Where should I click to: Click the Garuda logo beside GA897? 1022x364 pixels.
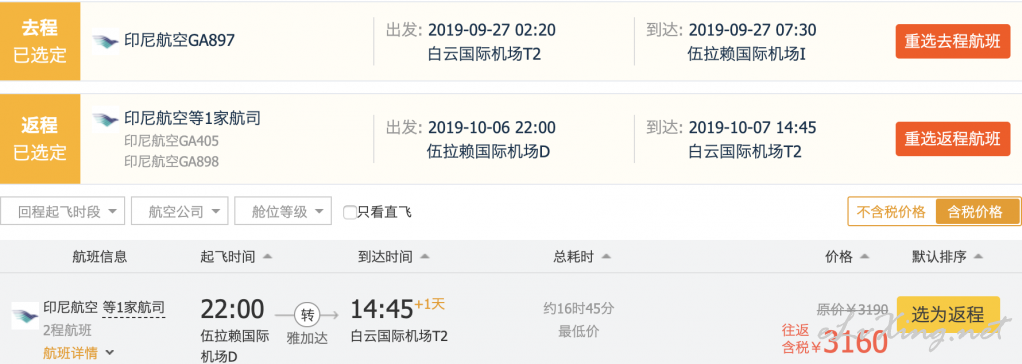[x=105, y=41]
